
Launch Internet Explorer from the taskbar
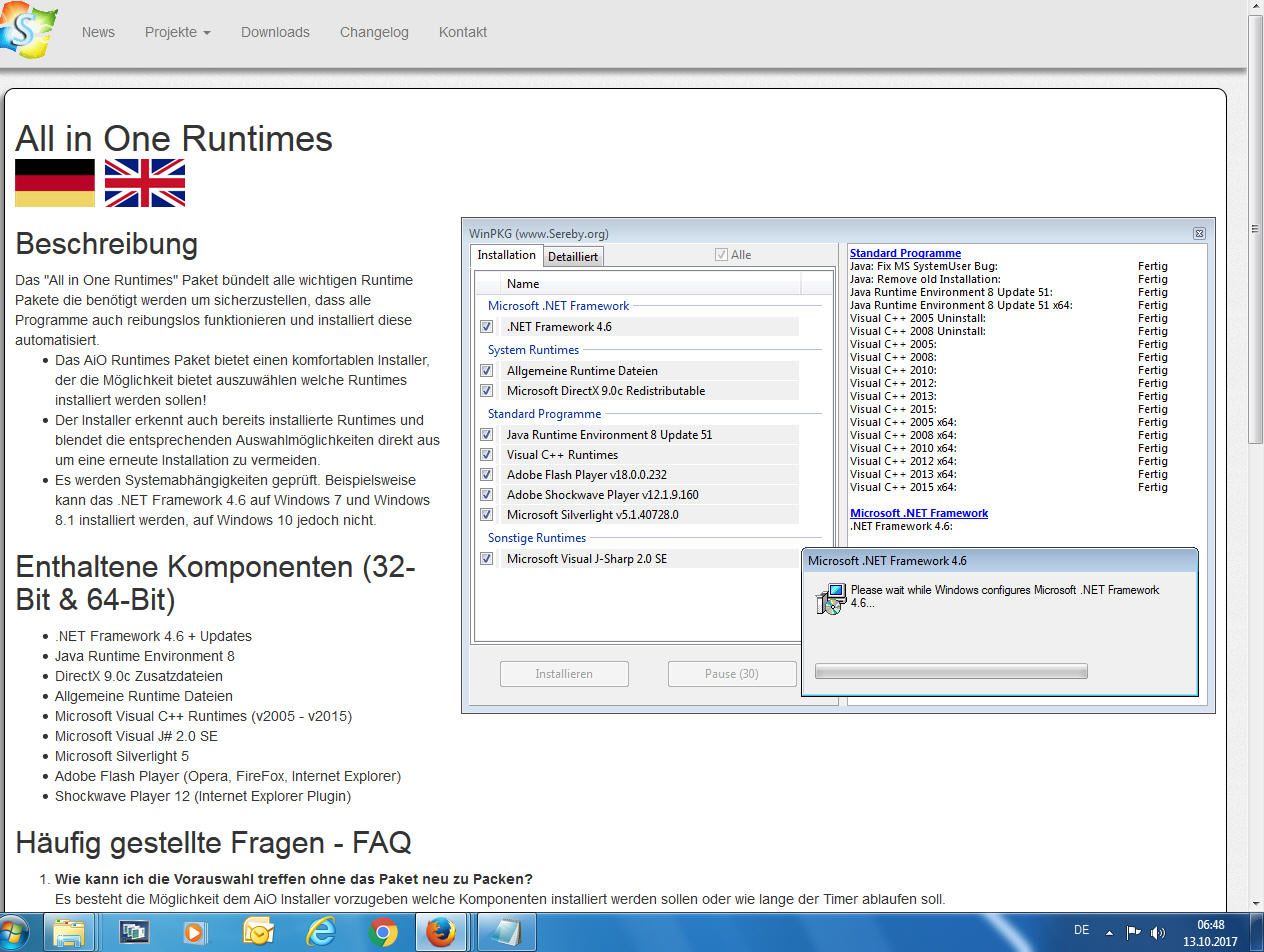(320, 933)
